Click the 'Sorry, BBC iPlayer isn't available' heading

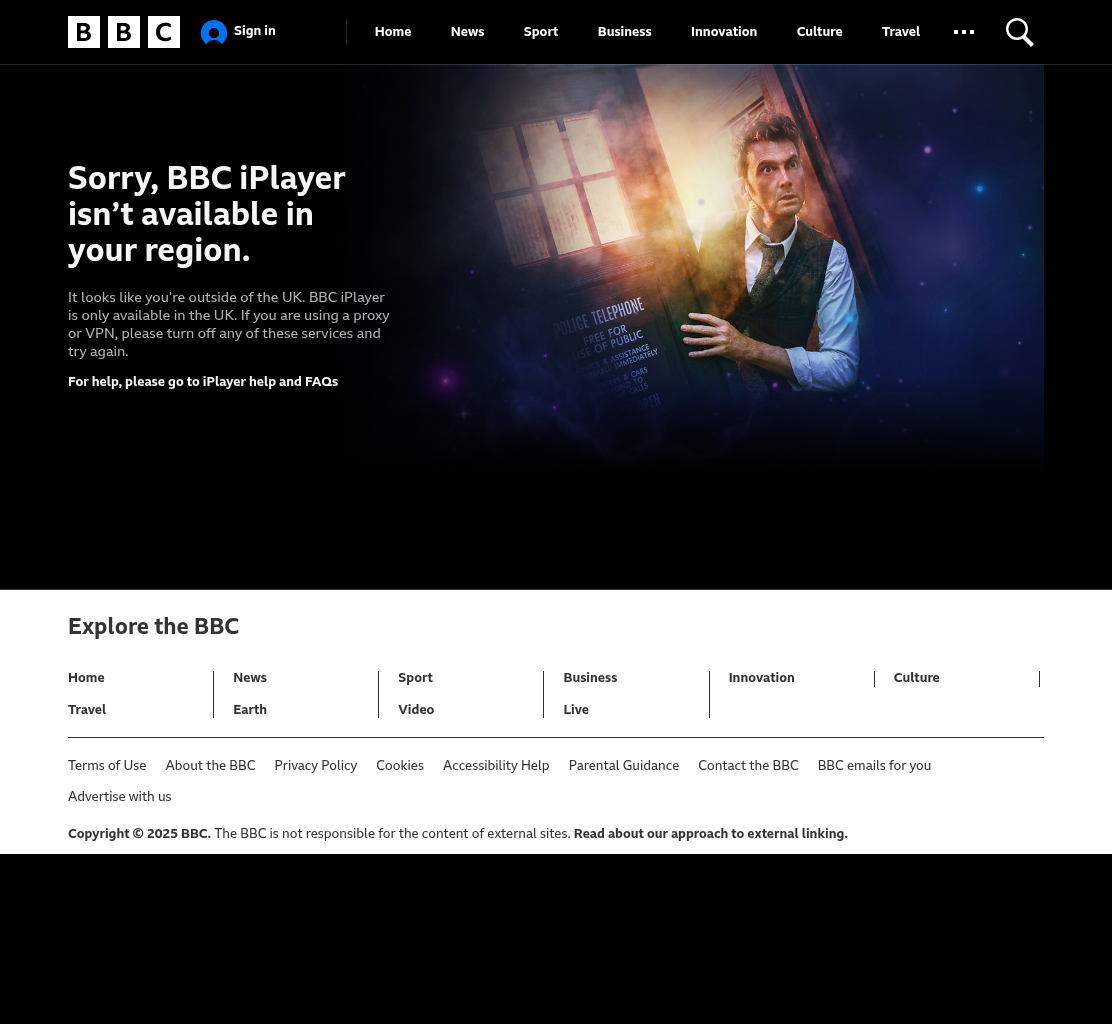click(206, 214)
